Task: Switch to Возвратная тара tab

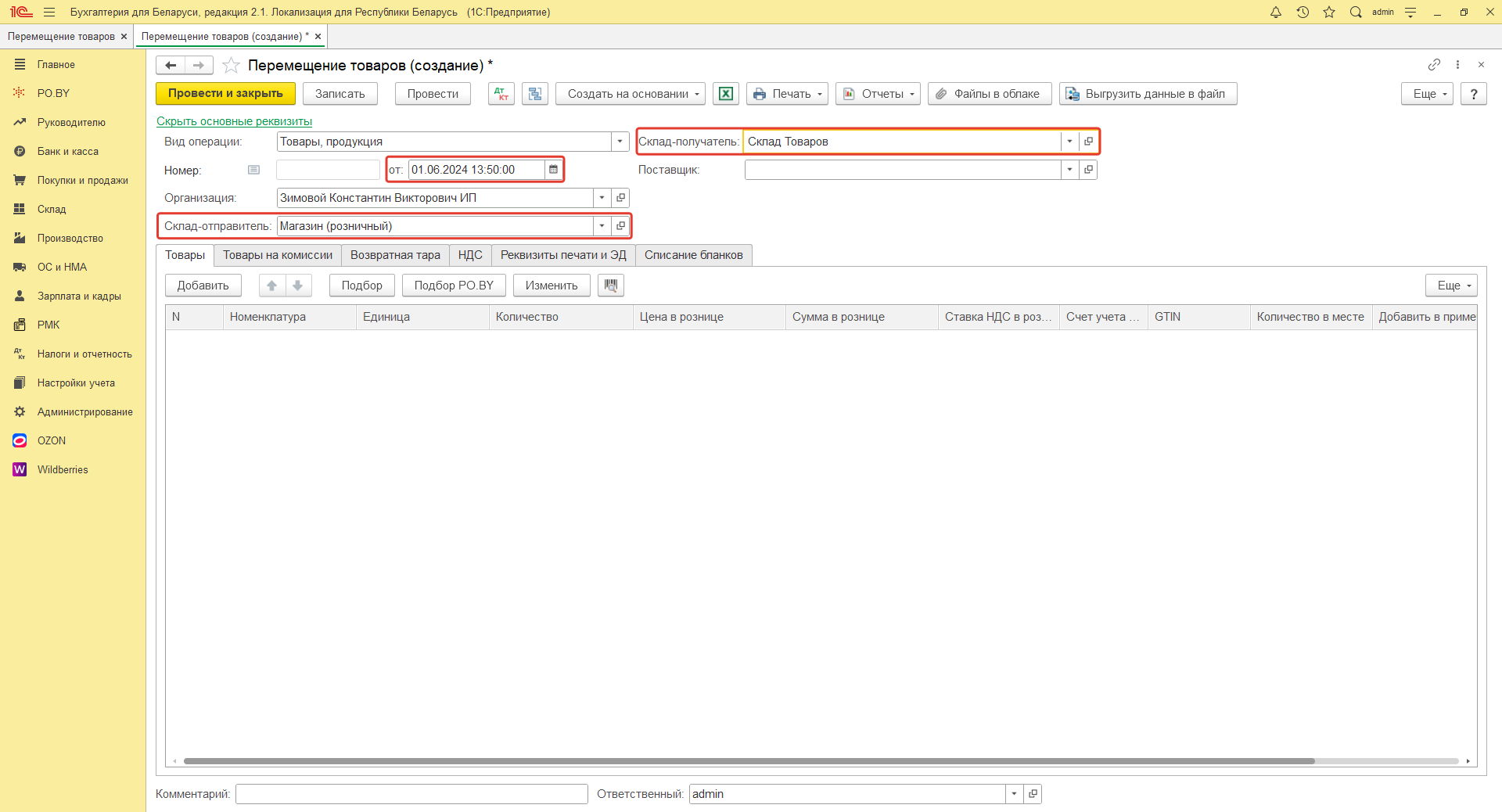Action: click(x=395, y=255)
